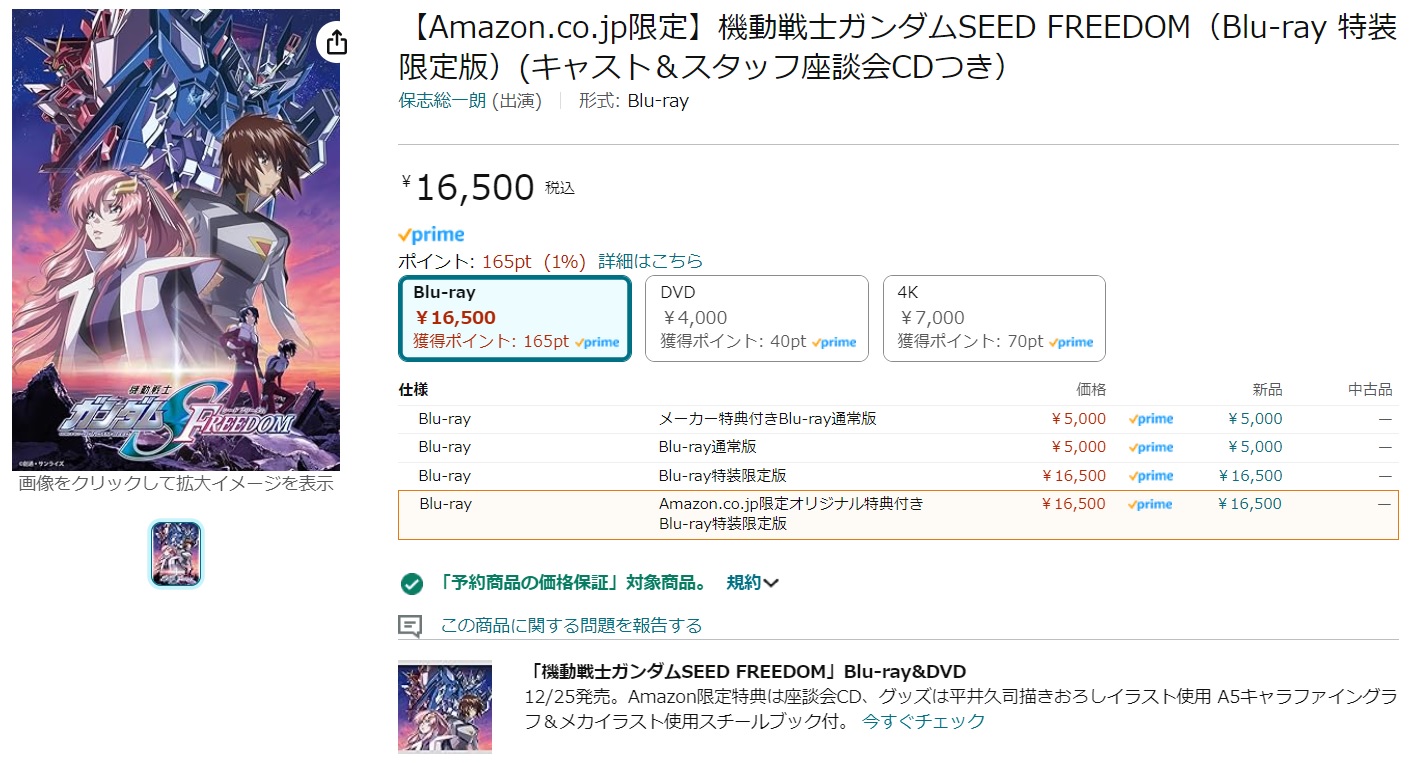
Task: Choose the Blu-ray通常版 edition row
Action: (707, 447)
